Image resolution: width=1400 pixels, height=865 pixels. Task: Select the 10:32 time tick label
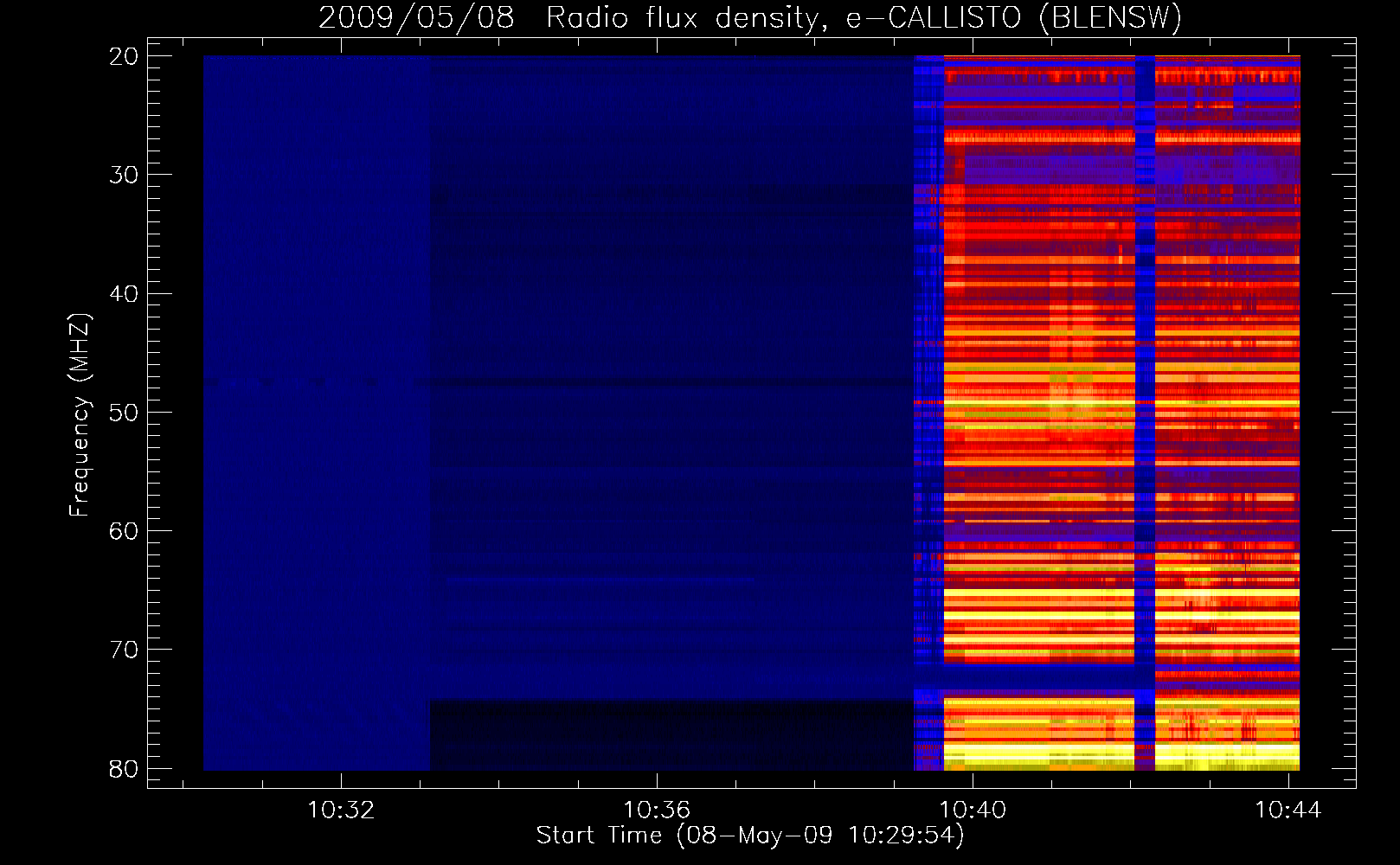[x=341, y=811]
